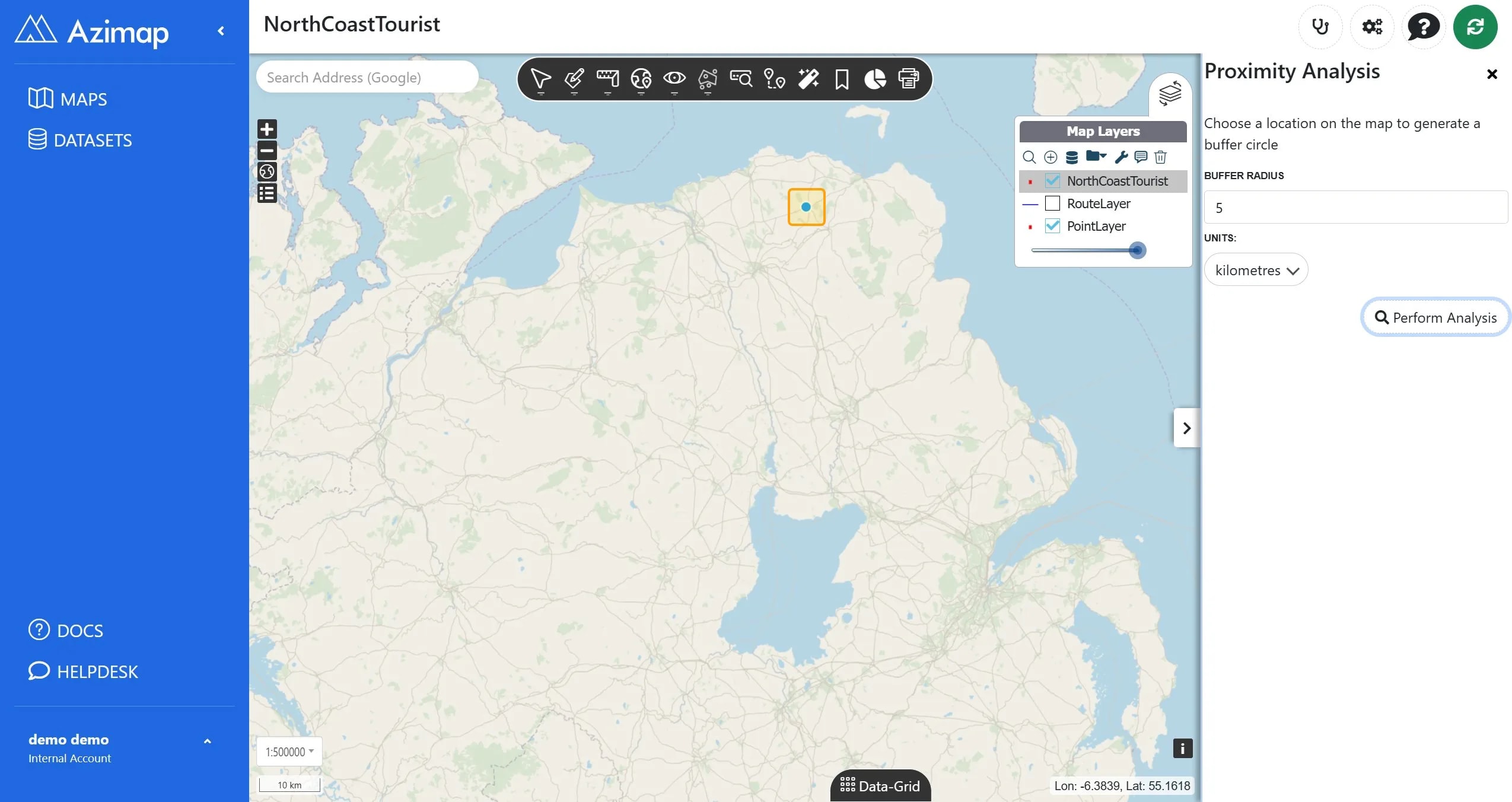Open the 1:500000 scale dropdown

pyautogui.click(x=289, y=752)
